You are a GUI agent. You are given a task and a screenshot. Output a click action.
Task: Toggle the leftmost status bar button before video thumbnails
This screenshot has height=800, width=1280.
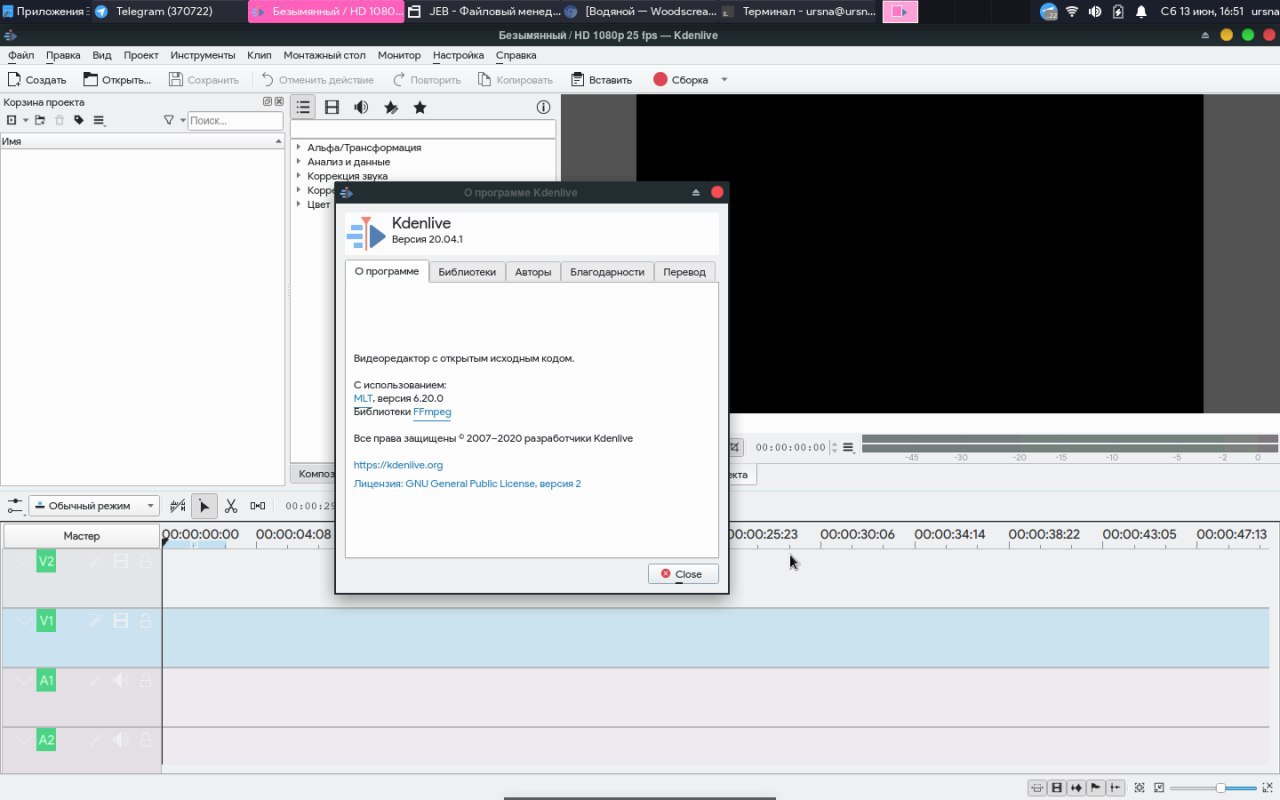[x=1037, y=788]
